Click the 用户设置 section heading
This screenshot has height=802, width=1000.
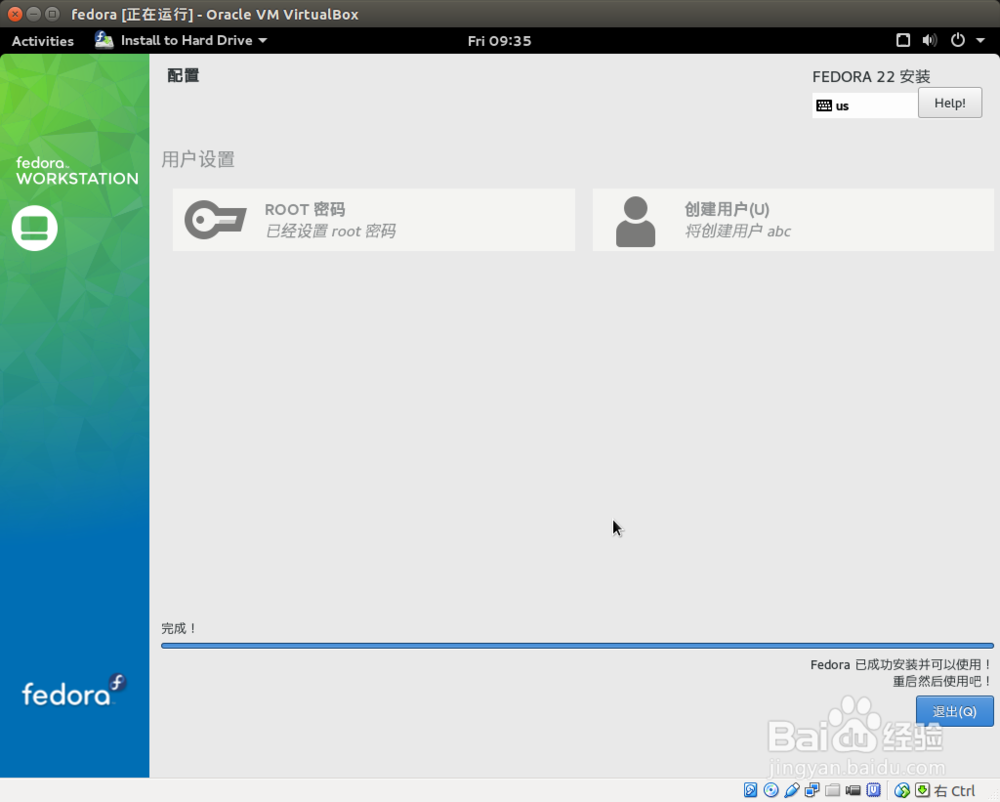(x=198, y=159)
